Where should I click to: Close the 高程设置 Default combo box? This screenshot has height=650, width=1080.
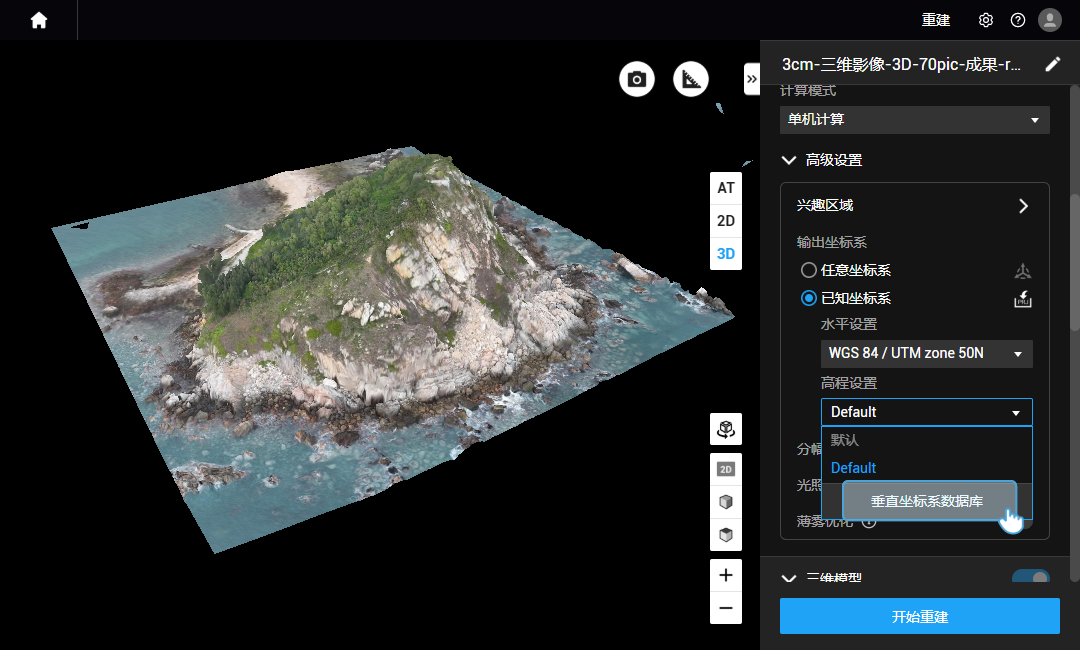(x=926, y=412)
